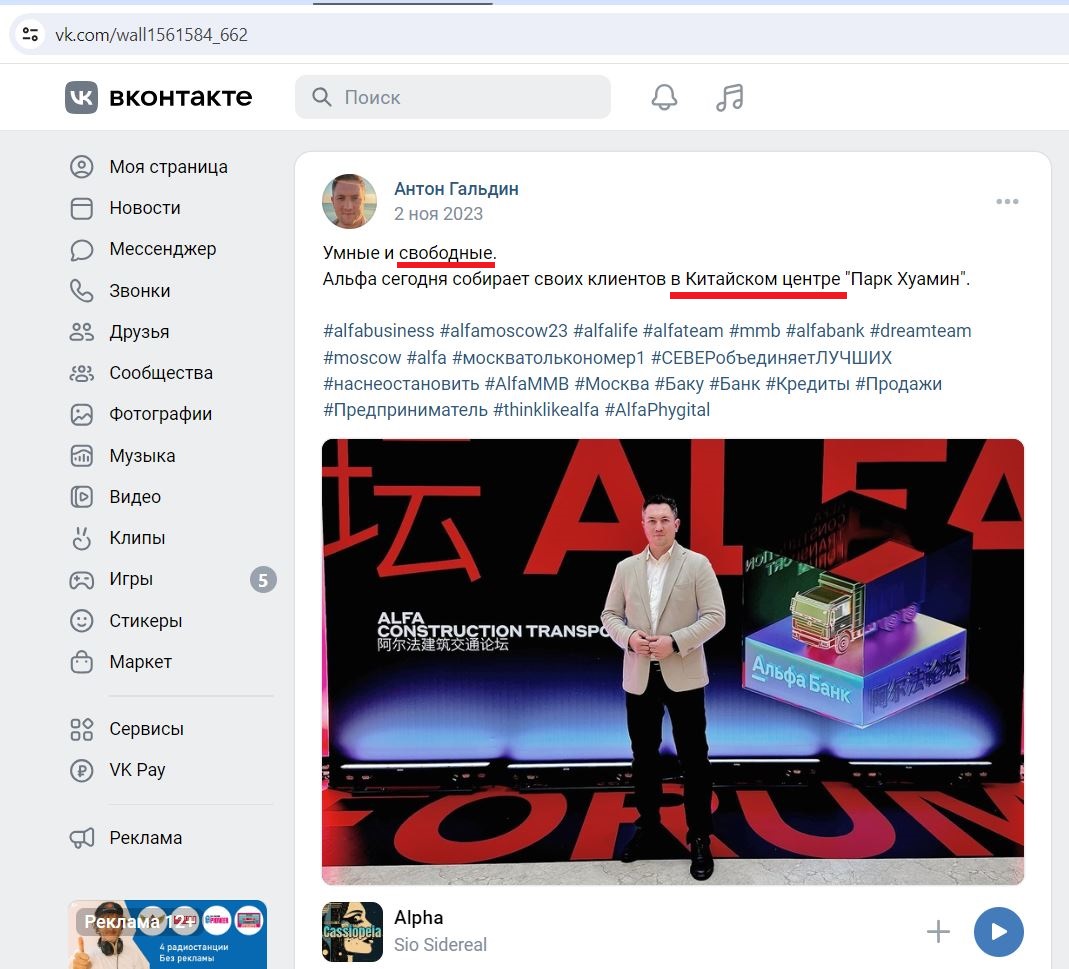Image resolution: width=1069 pixels, height=969 pixels.
Task: Click the VK Pay ruble icon
Action: pos(82,770)
